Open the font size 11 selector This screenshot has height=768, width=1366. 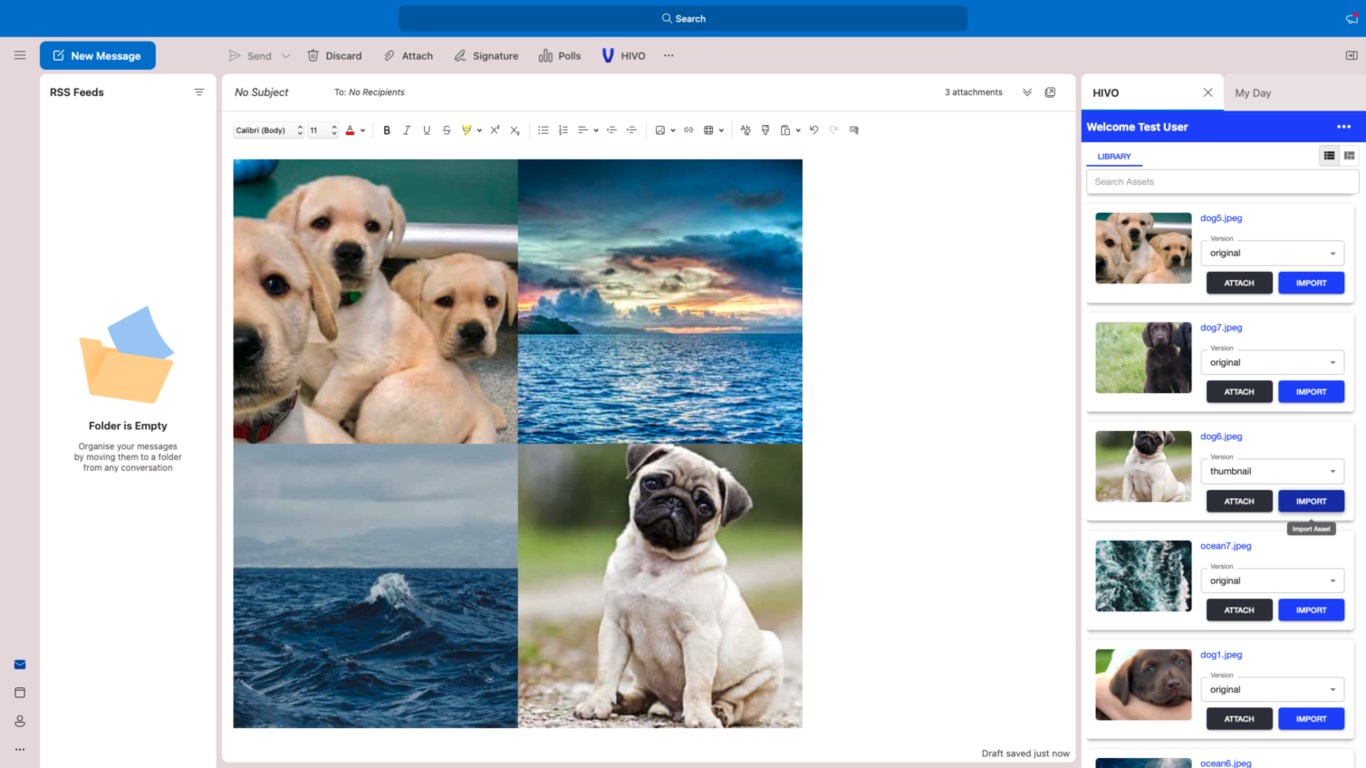pyautogui.click(x=322, y=130)
